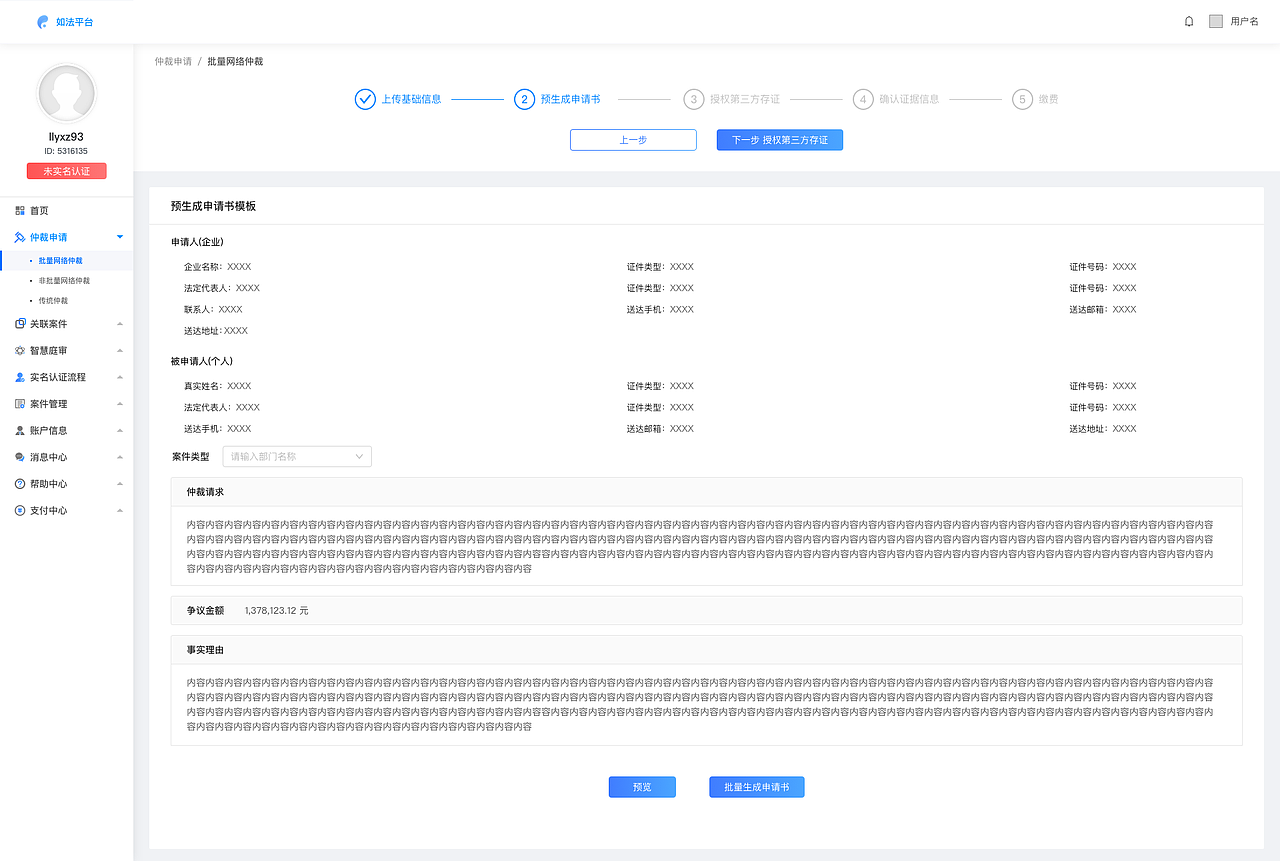
Task: Click the 预生成申请书 step label
Action: 570,99
